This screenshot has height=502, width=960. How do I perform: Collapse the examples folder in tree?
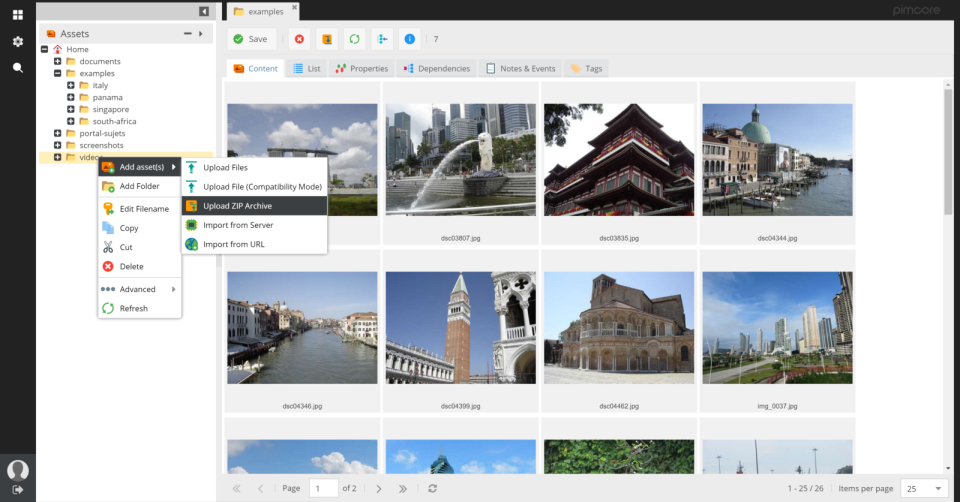(x=58, y=73)
